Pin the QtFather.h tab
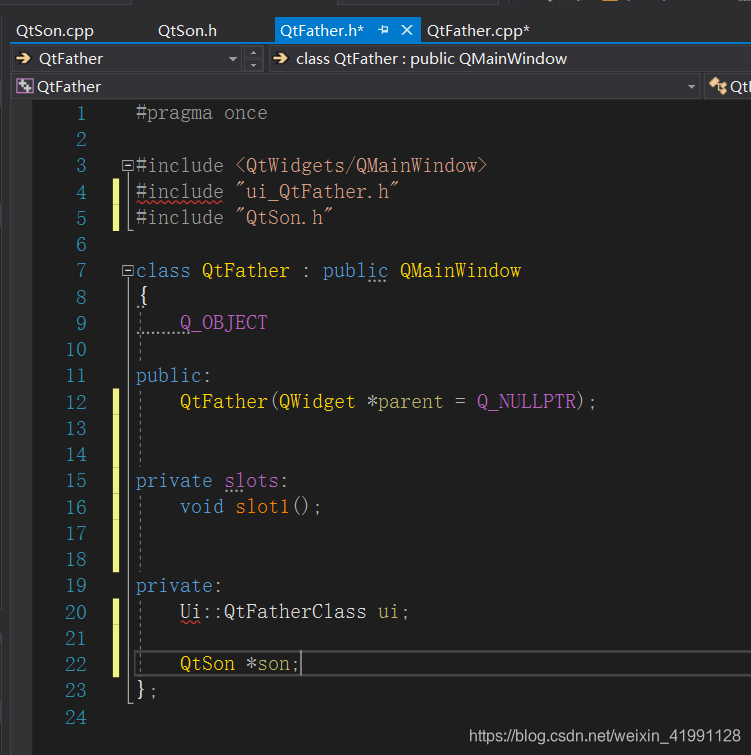The height and width of the screenshot is (755, 751). tap(383, 30)
